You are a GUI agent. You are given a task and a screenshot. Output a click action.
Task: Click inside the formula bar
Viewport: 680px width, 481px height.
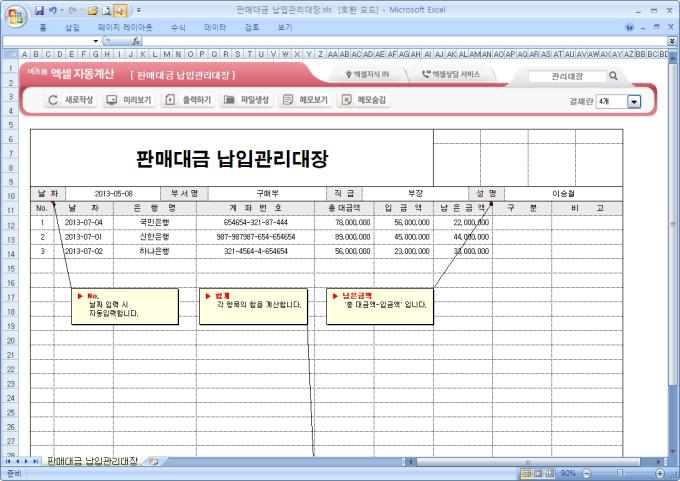tap(405, 41)
